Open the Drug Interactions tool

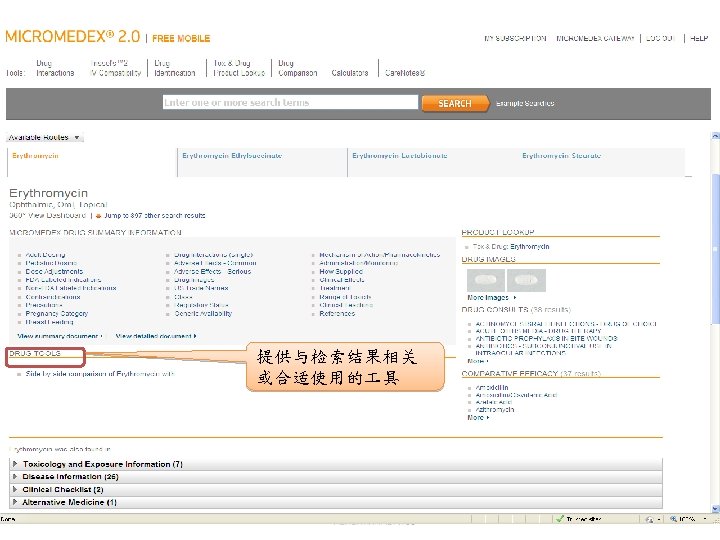click(x=55, y=68)
